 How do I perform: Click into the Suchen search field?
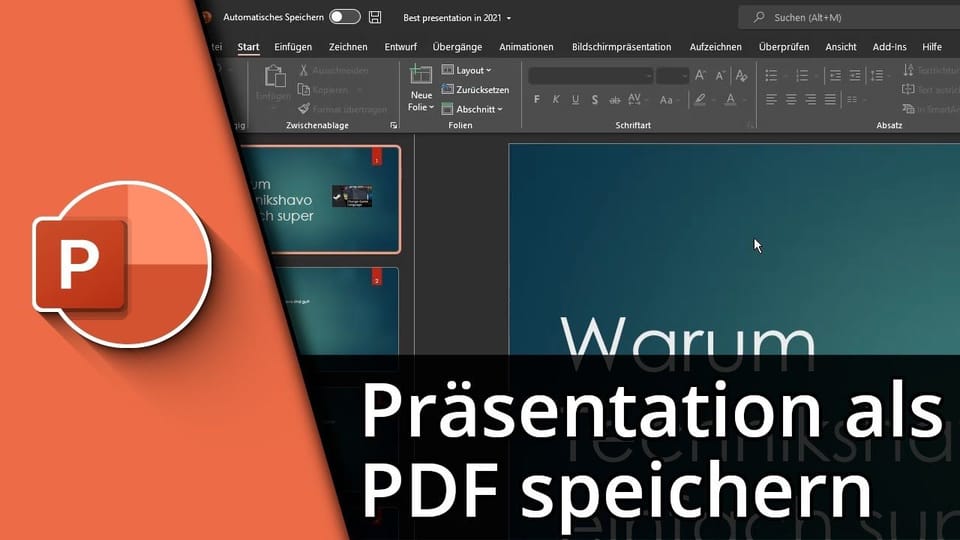click(851, 17)
